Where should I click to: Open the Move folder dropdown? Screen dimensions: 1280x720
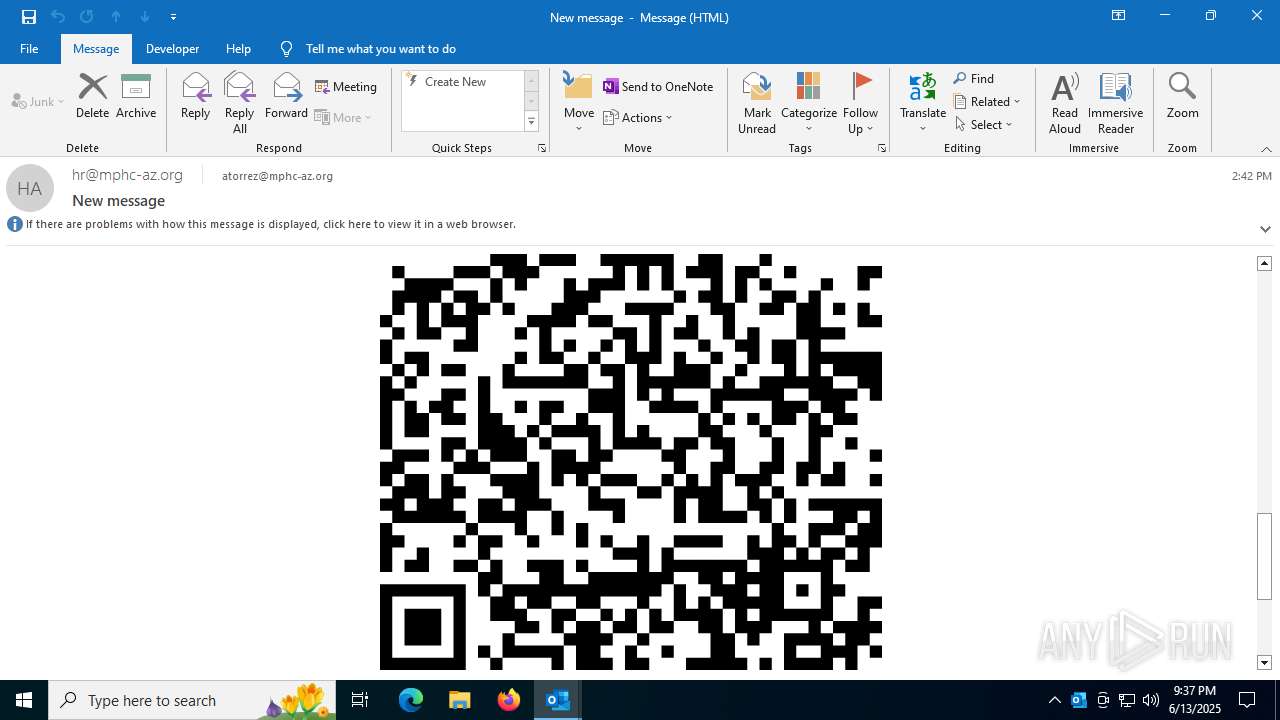click(579, 102)
